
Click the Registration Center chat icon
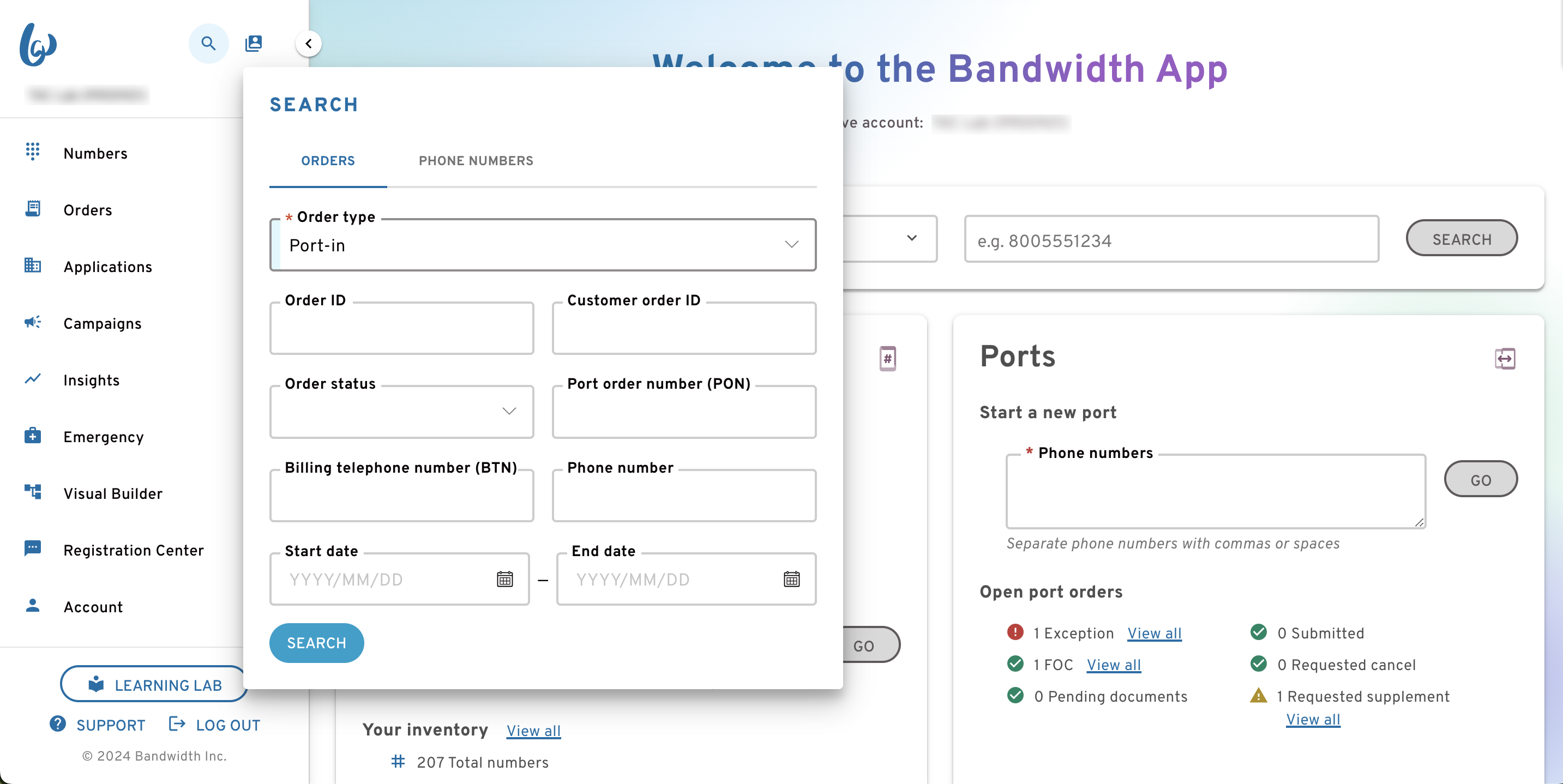(33, 548)
